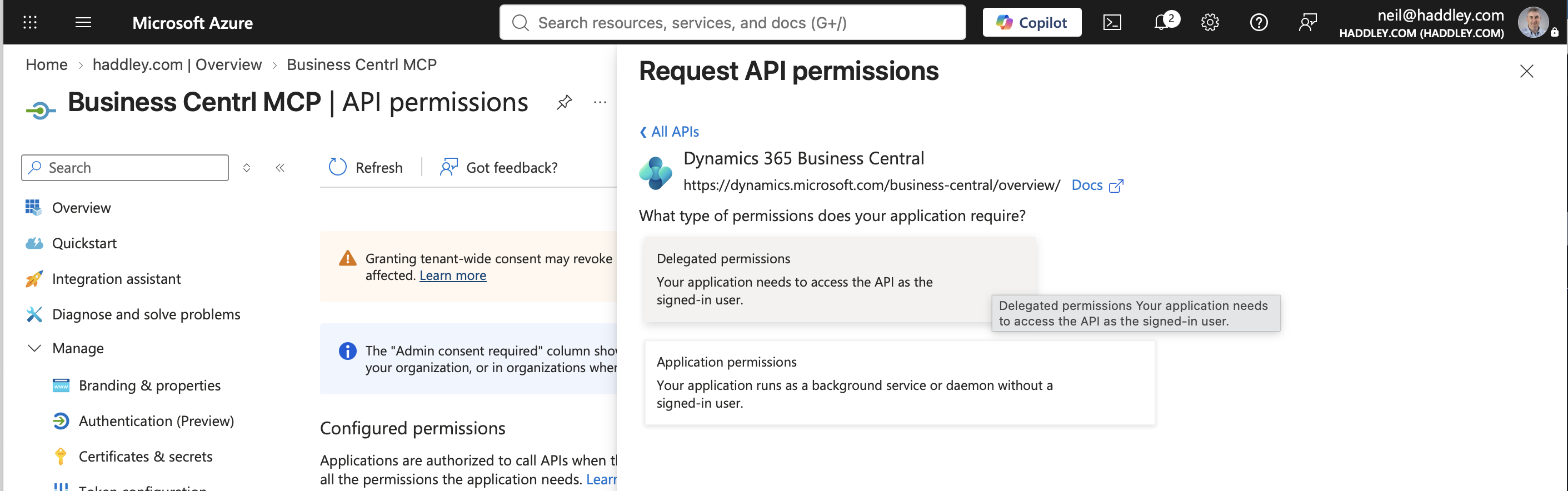Image resolution: width=1568 pixels, height=491 pixels.
Task: Choose Delegated permissions
Action: [840, 279]
